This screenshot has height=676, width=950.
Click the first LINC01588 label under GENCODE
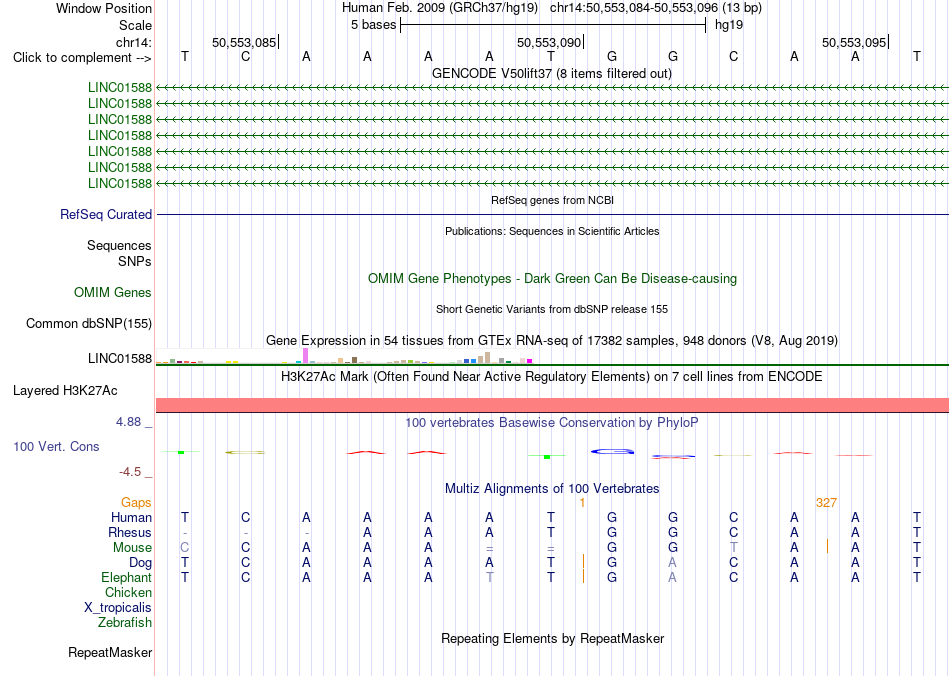click(x=119, y=87)
